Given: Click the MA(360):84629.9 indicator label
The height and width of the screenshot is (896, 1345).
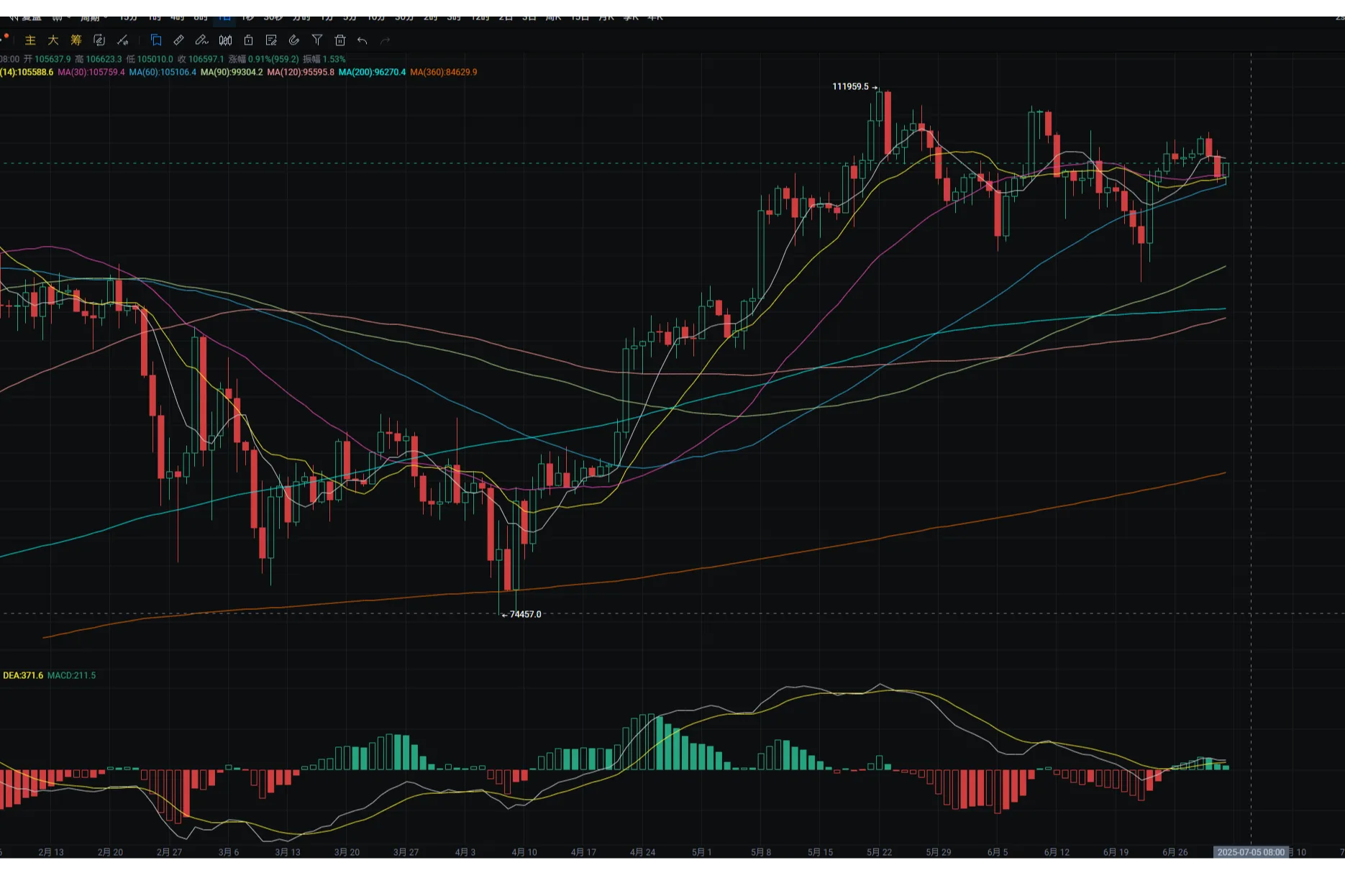Looking at the screenshot, I should (x=444, y=72).
